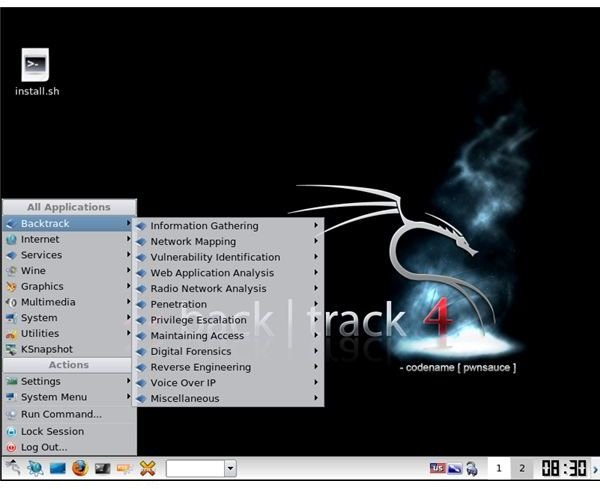
Task: Open Penetration submenu entry
Action: (228, 304)
